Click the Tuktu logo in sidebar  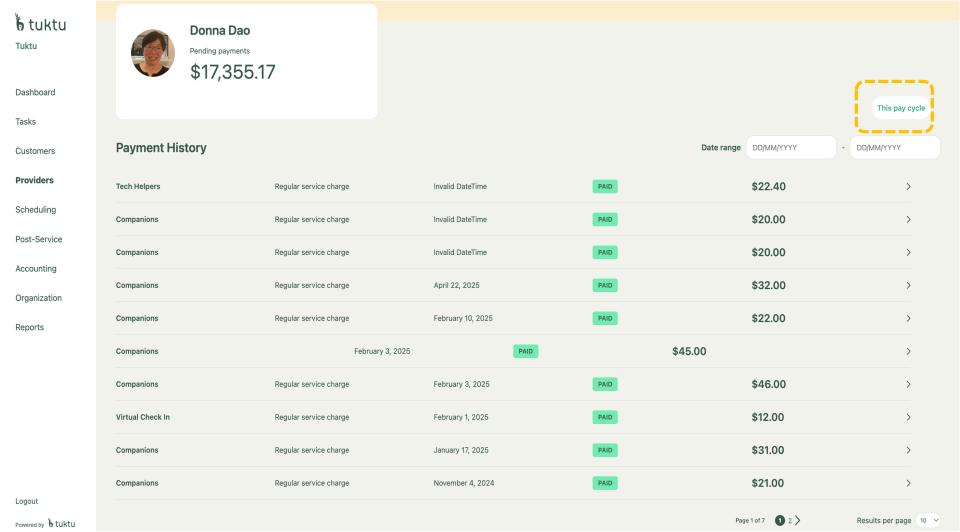tap(40, 23)
